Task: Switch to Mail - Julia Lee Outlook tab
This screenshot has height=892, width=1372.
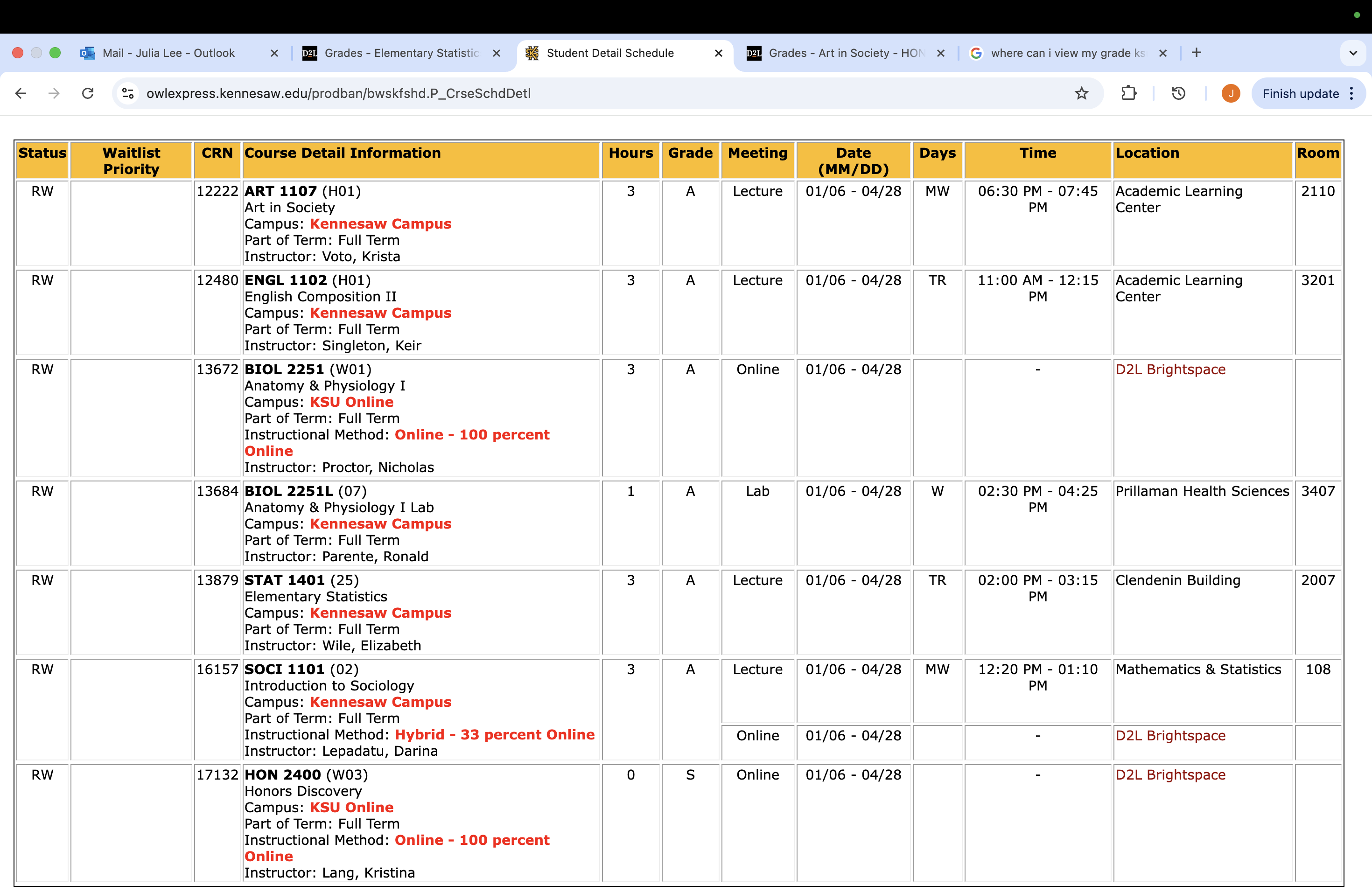Action: tap(180, 53)
